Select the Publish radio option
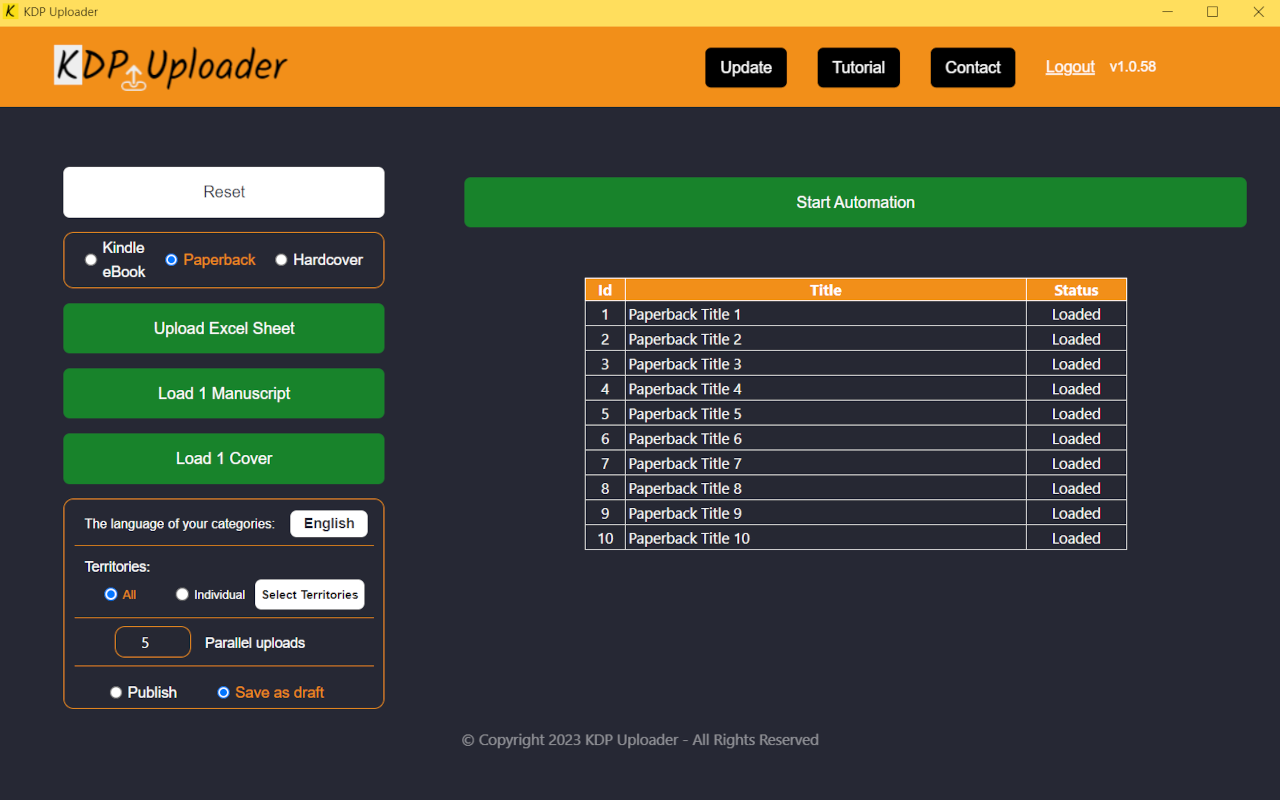1280x800 pixels. [x=116, y=692]
